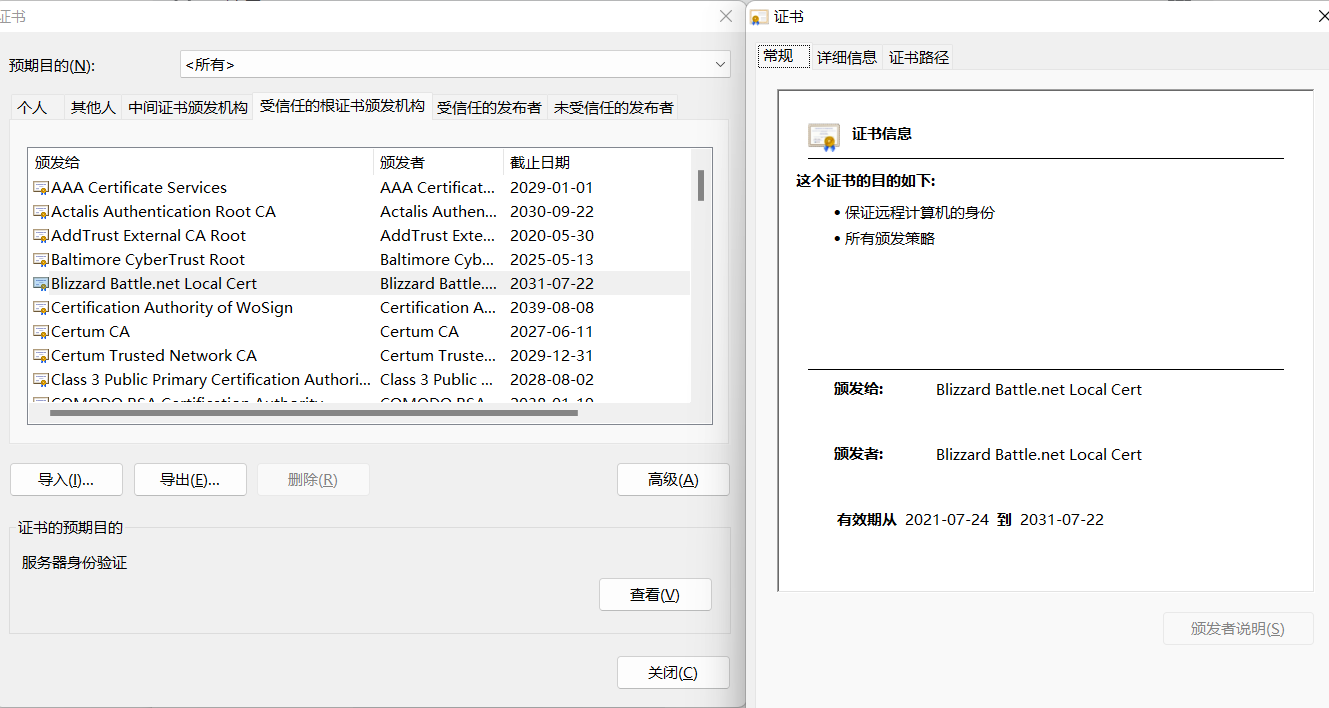Select Certum Trusted Network CA entry

pyautogui.click(x=154, y=356)
